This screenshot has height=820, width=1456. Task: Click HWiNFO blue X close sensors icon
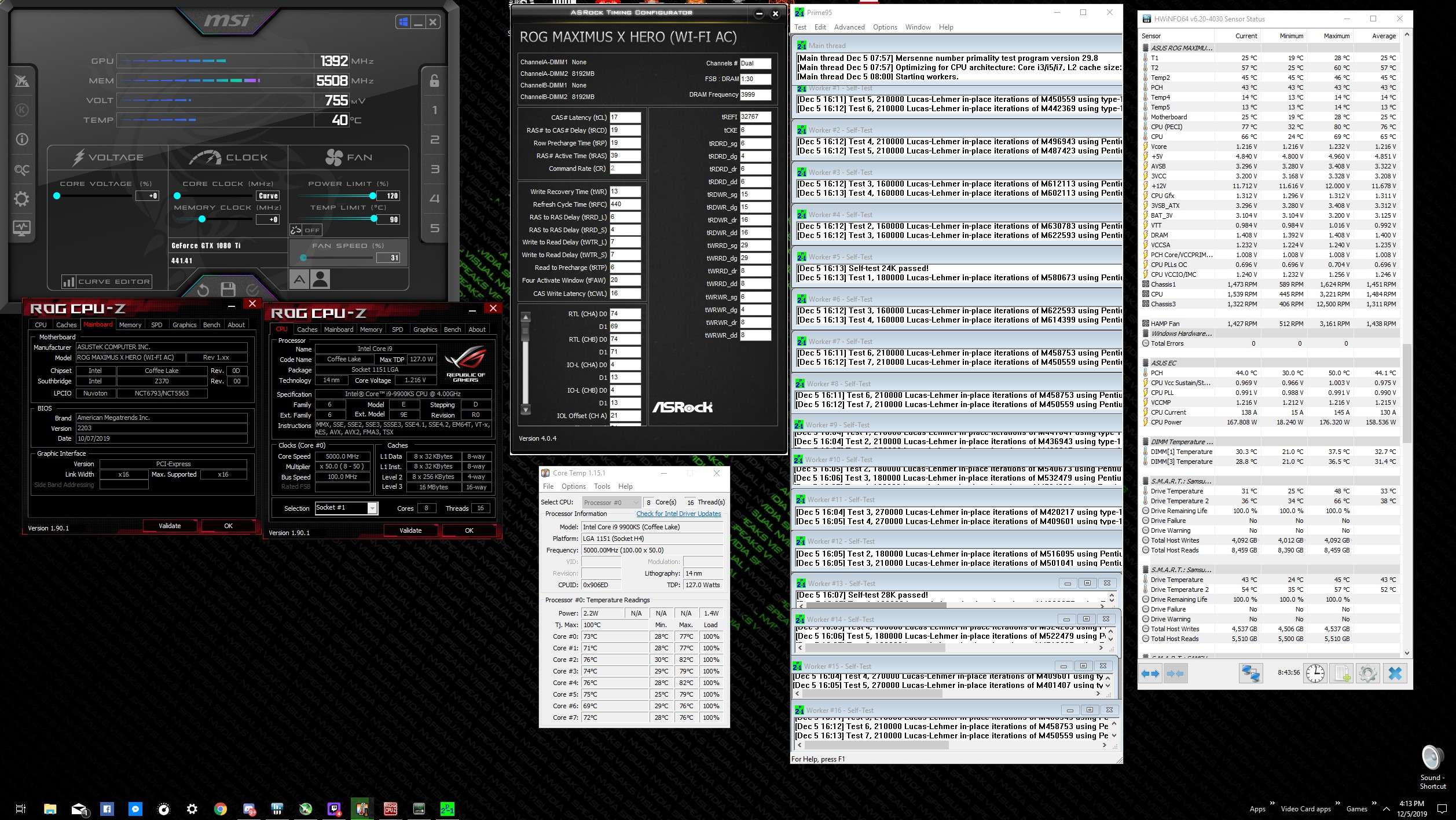pyautogui.click(x=1395, y=673)
